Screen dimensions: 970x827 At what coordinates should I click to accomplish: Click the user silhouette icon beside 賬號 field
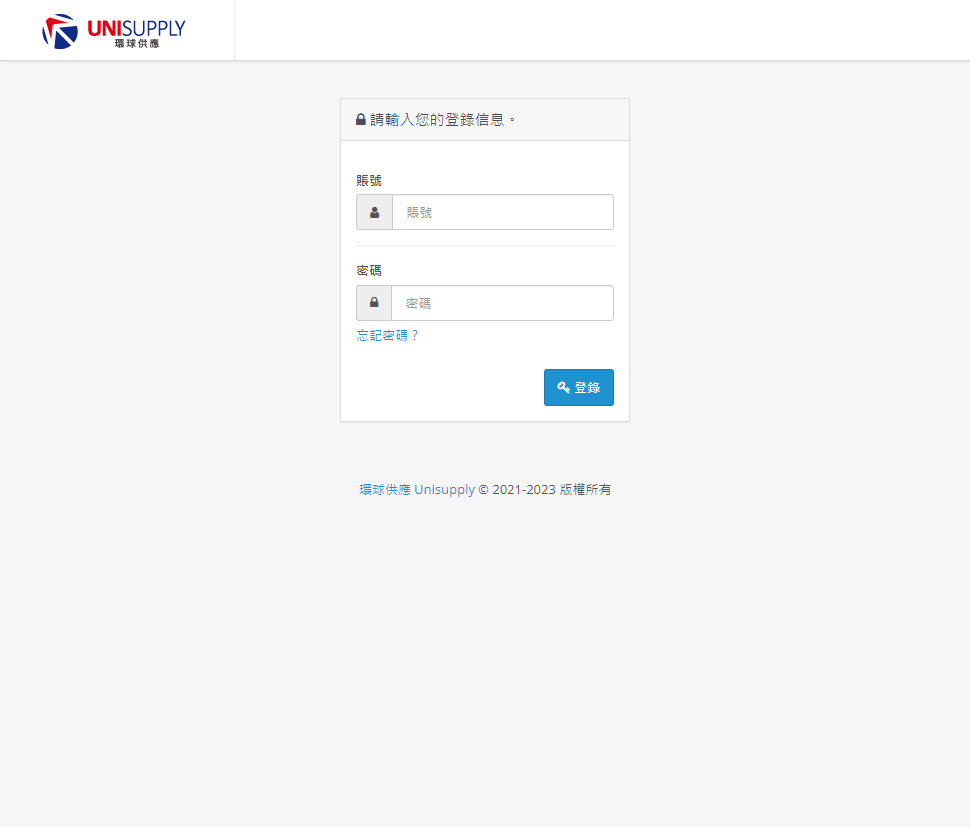(374, 212)
